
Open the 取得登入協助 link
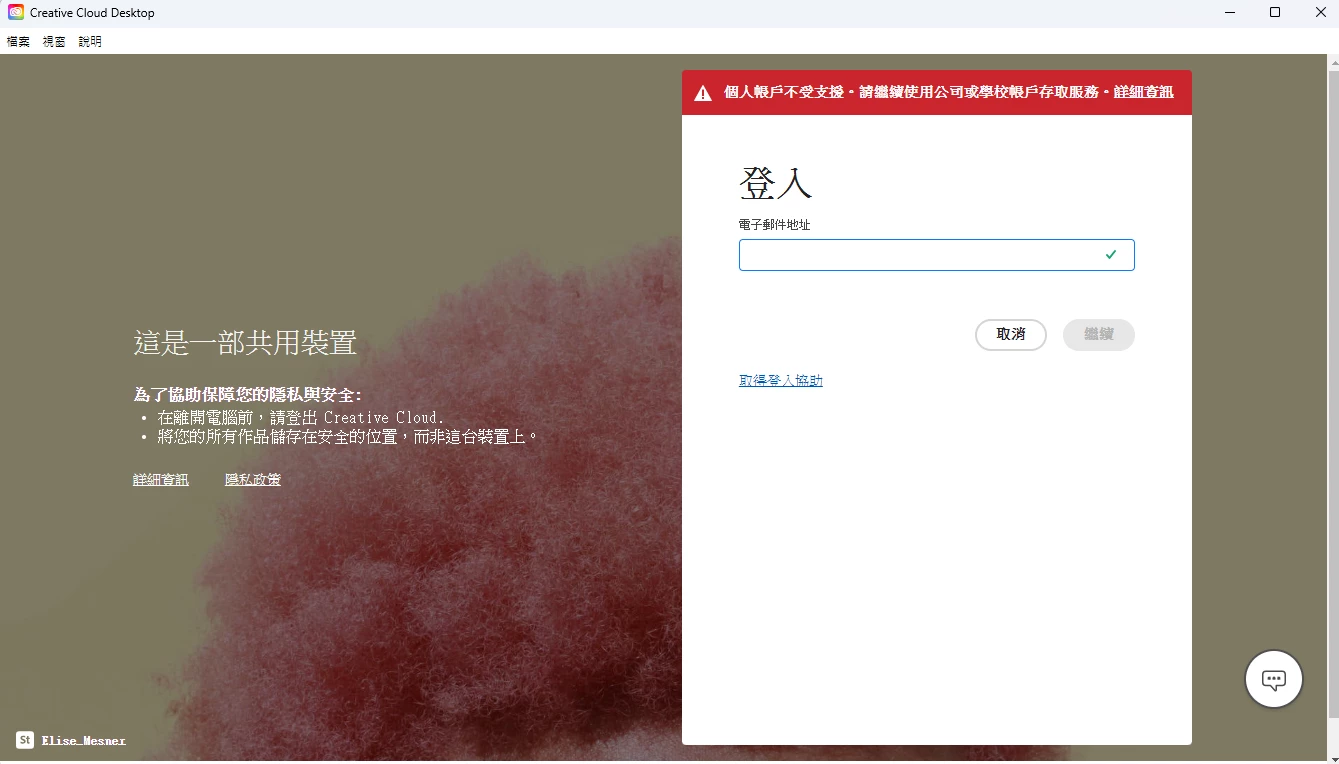coord(781,381)
